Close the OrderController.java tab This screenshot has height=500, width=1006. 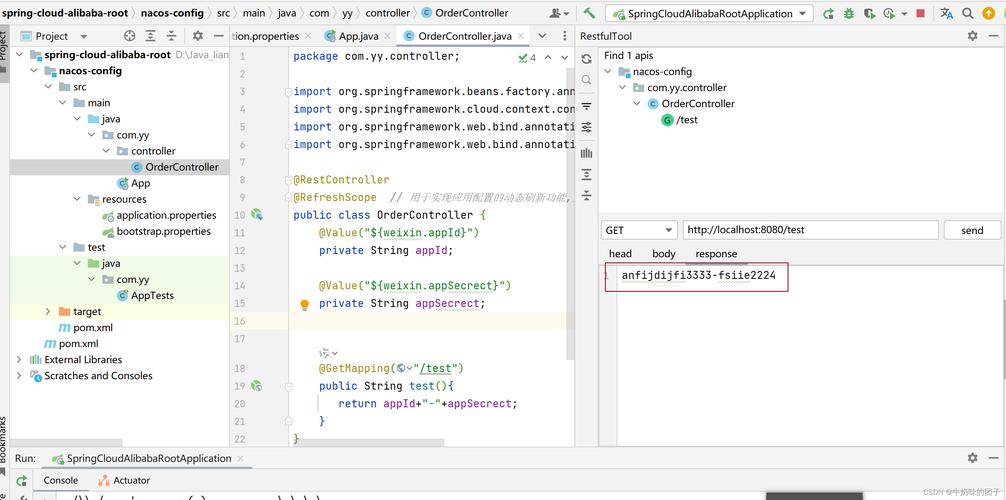520,37
